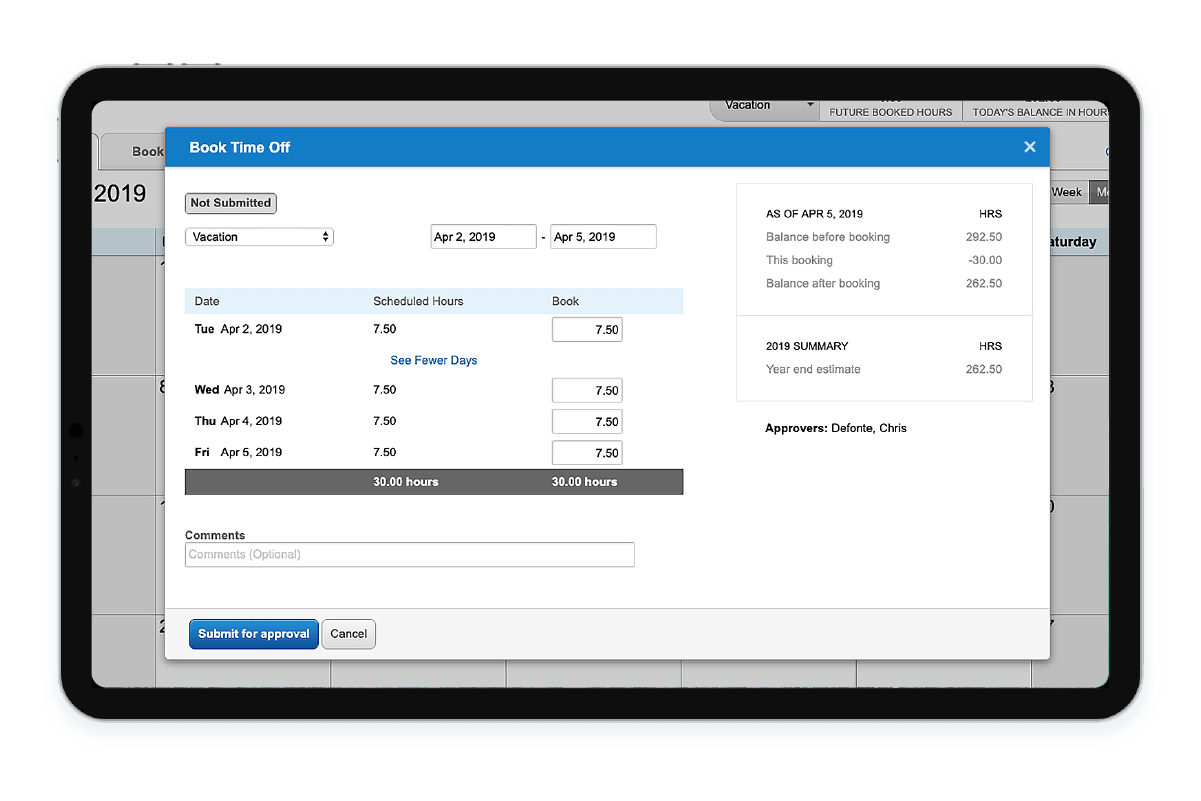The width and height of the screenshot is (1201, 801).
Task: Click scheduled hours 7.50 for Tue Apr 2
Action: pyautogui.click(x=385, y=329)
